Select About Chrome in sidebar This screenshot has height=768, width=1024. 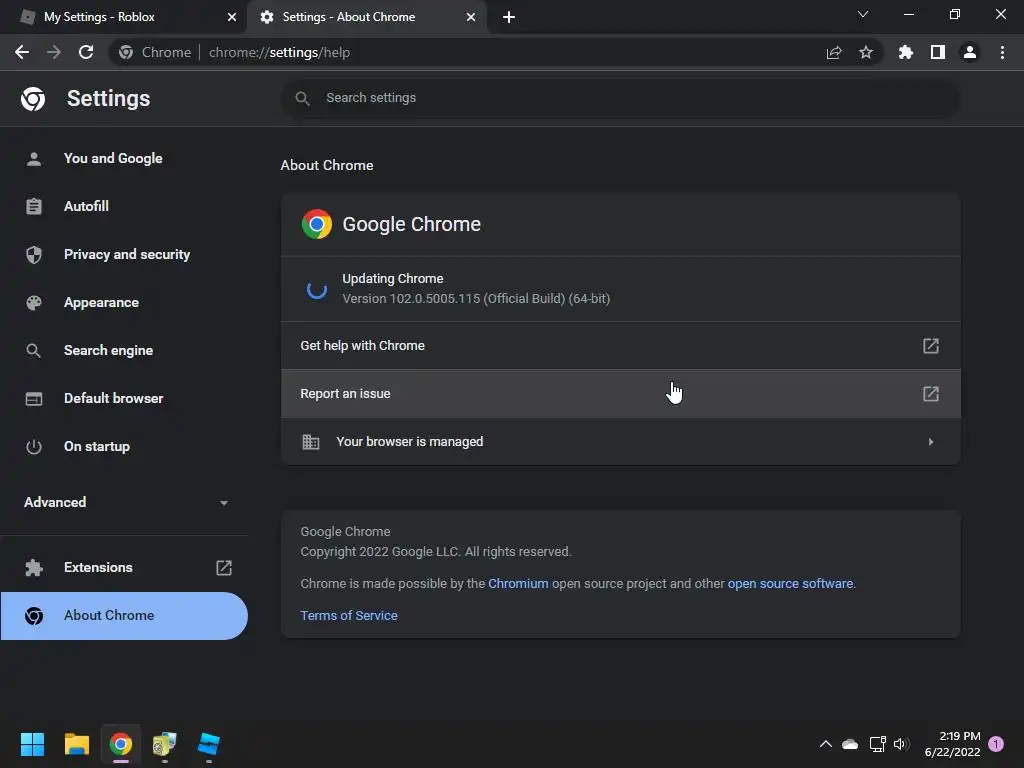(124, 616)
